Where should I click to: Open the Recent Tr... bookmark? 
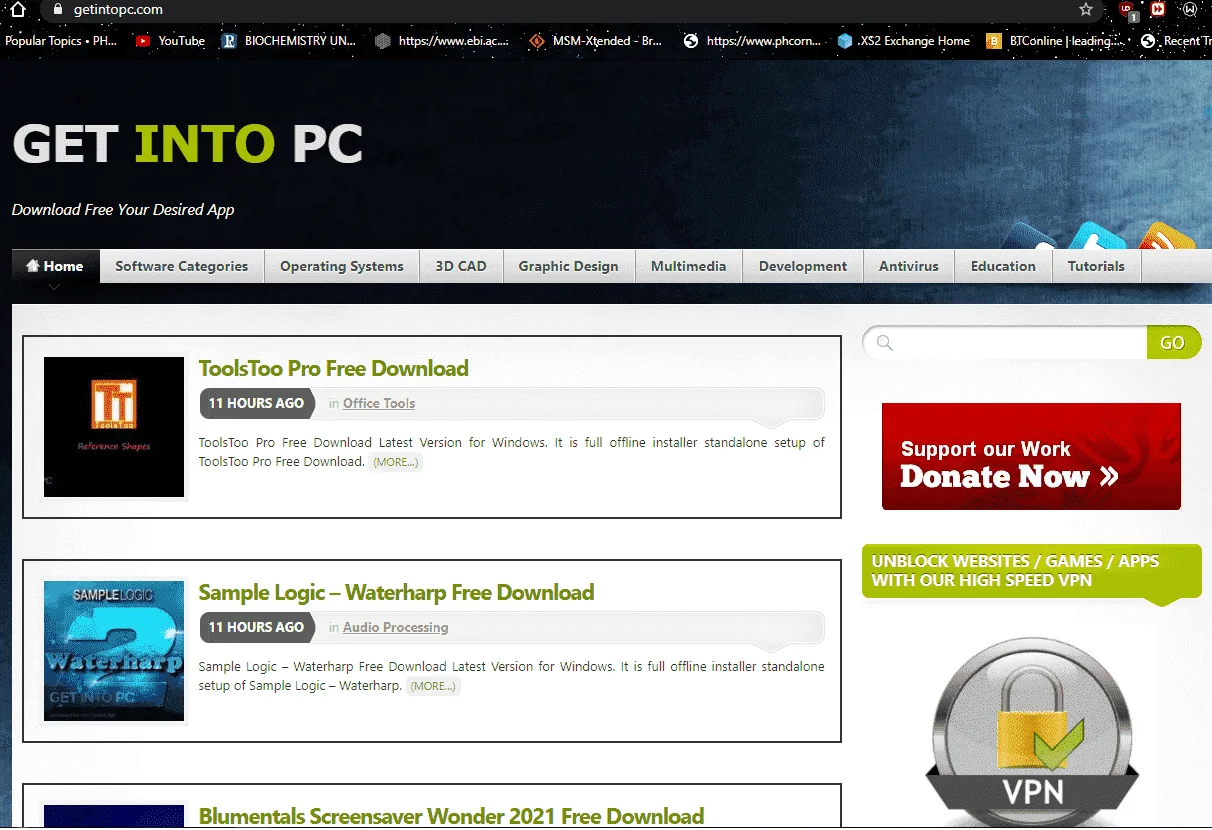click(x=1174, y=41)
